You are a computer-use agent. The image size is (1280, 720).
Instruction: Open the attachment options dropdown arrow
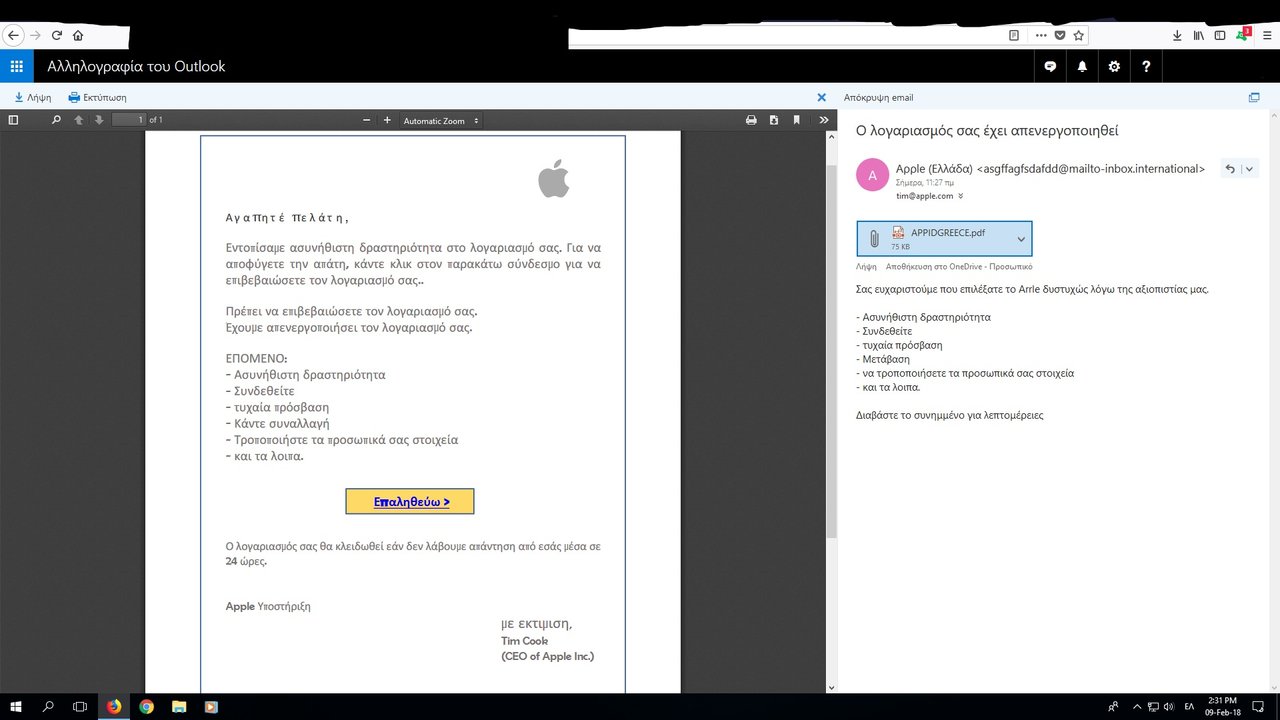[x=1021, y=239]
